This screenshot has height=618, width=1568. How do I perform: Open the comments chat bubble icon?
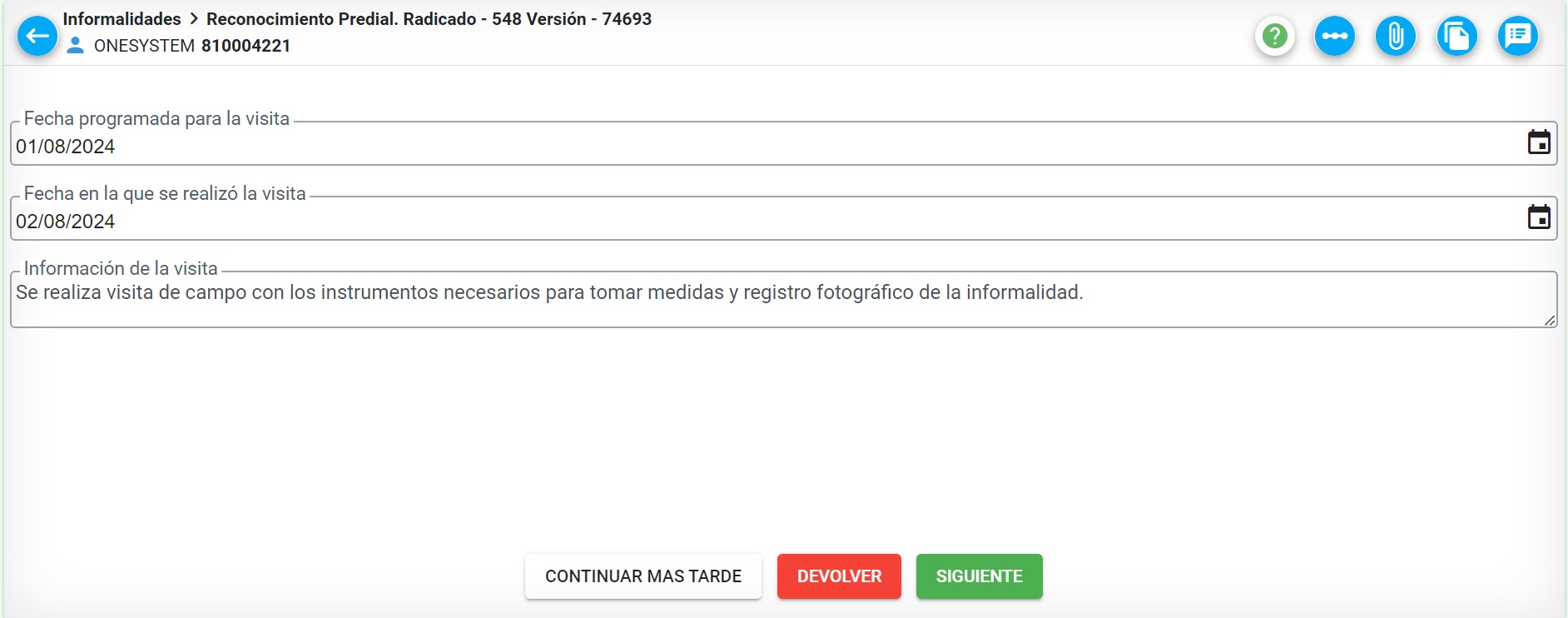[1518, 36]
